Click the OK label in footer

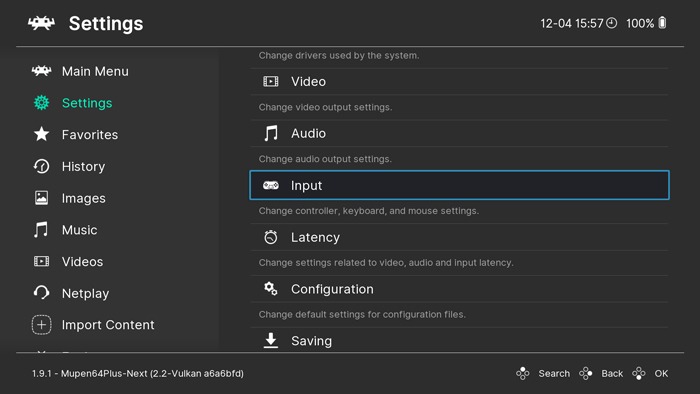662,373
